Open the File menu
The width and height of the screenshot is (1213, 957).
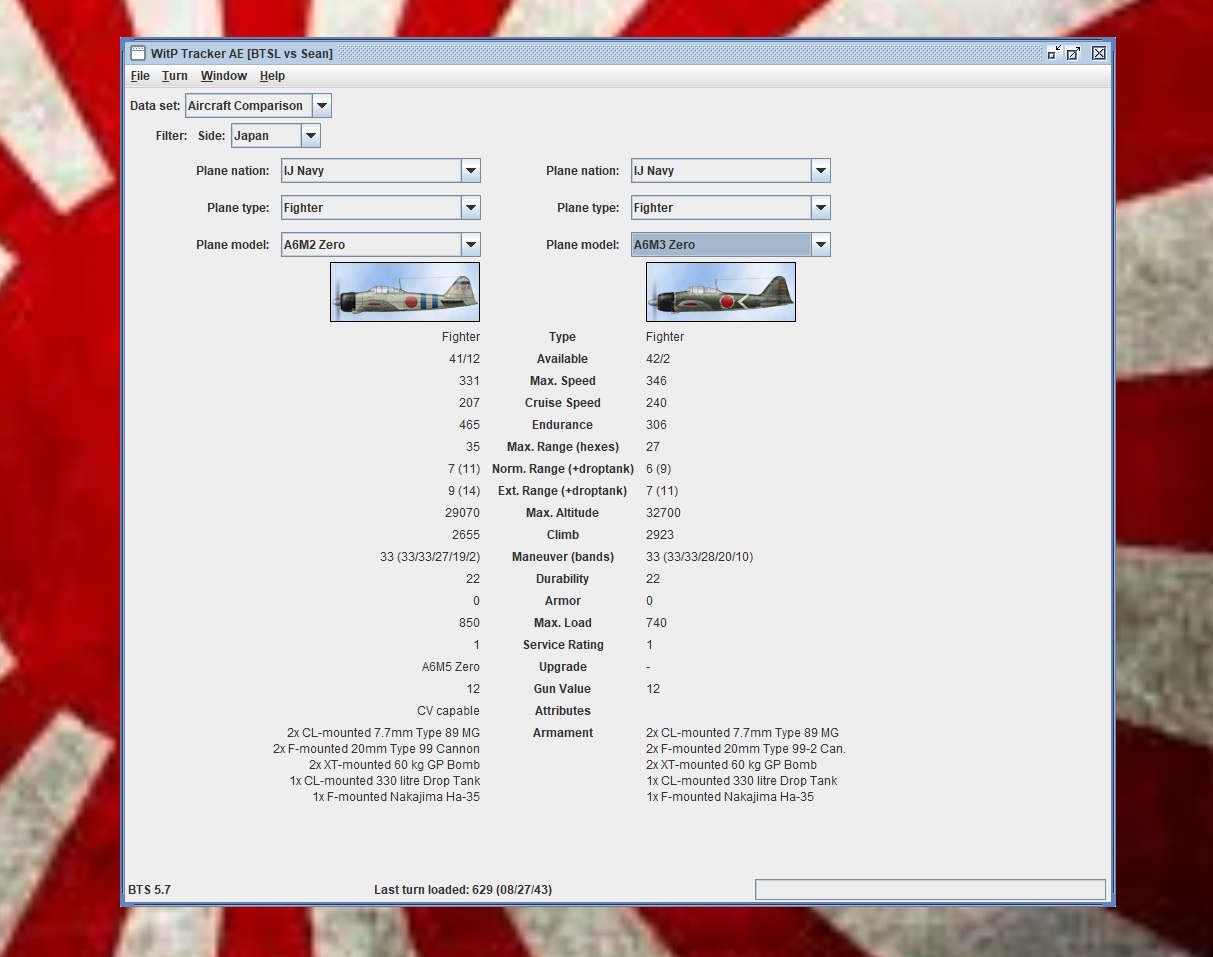pos(140,76)
